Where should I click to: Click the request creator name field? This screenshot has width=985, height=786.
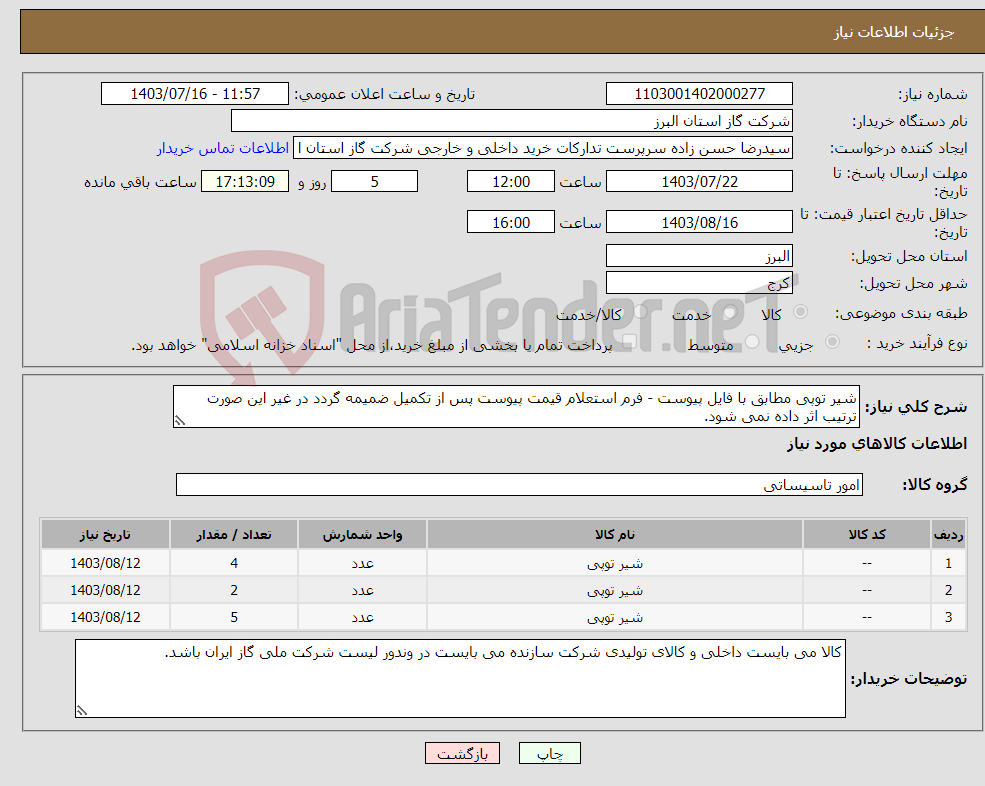[x=543, y=148]
